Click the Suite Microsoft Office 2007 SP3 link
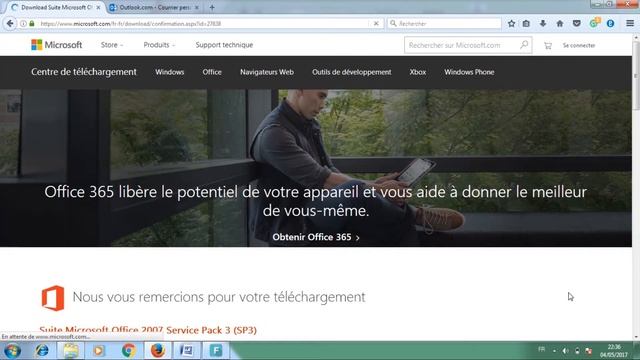Image resolution: width=640 pixels, height=360 pixels. click(148, 330)
